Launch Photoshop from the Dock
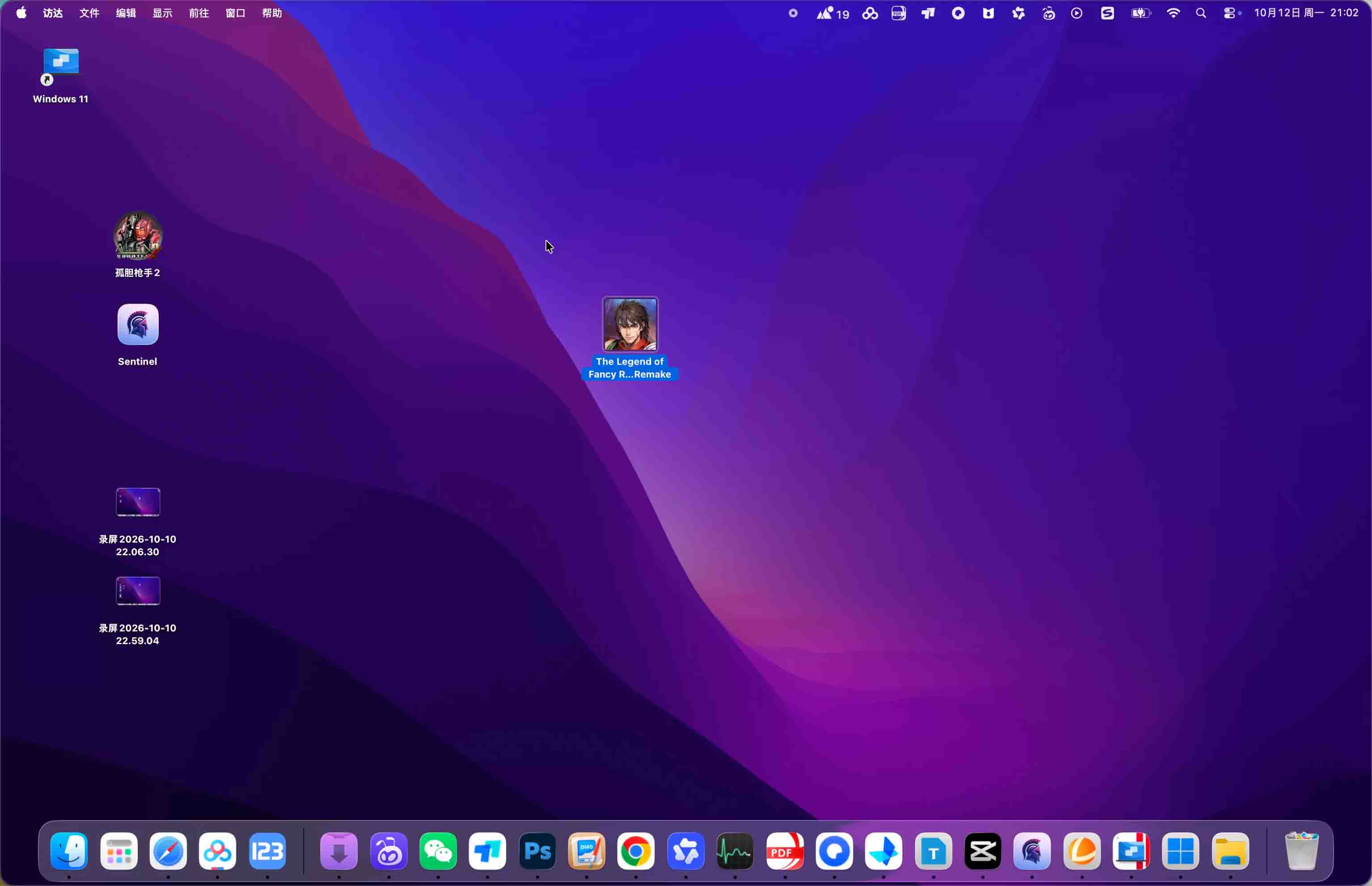 coord(538,851)
